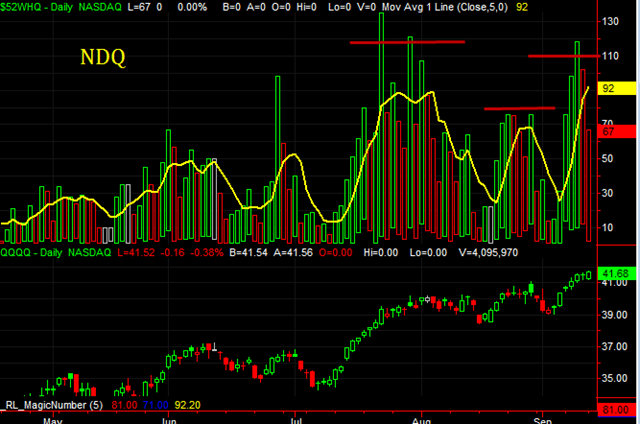640x424 pixels.
Task: Click the 37.00 level on the QQQQ axis
Action: 614,347
